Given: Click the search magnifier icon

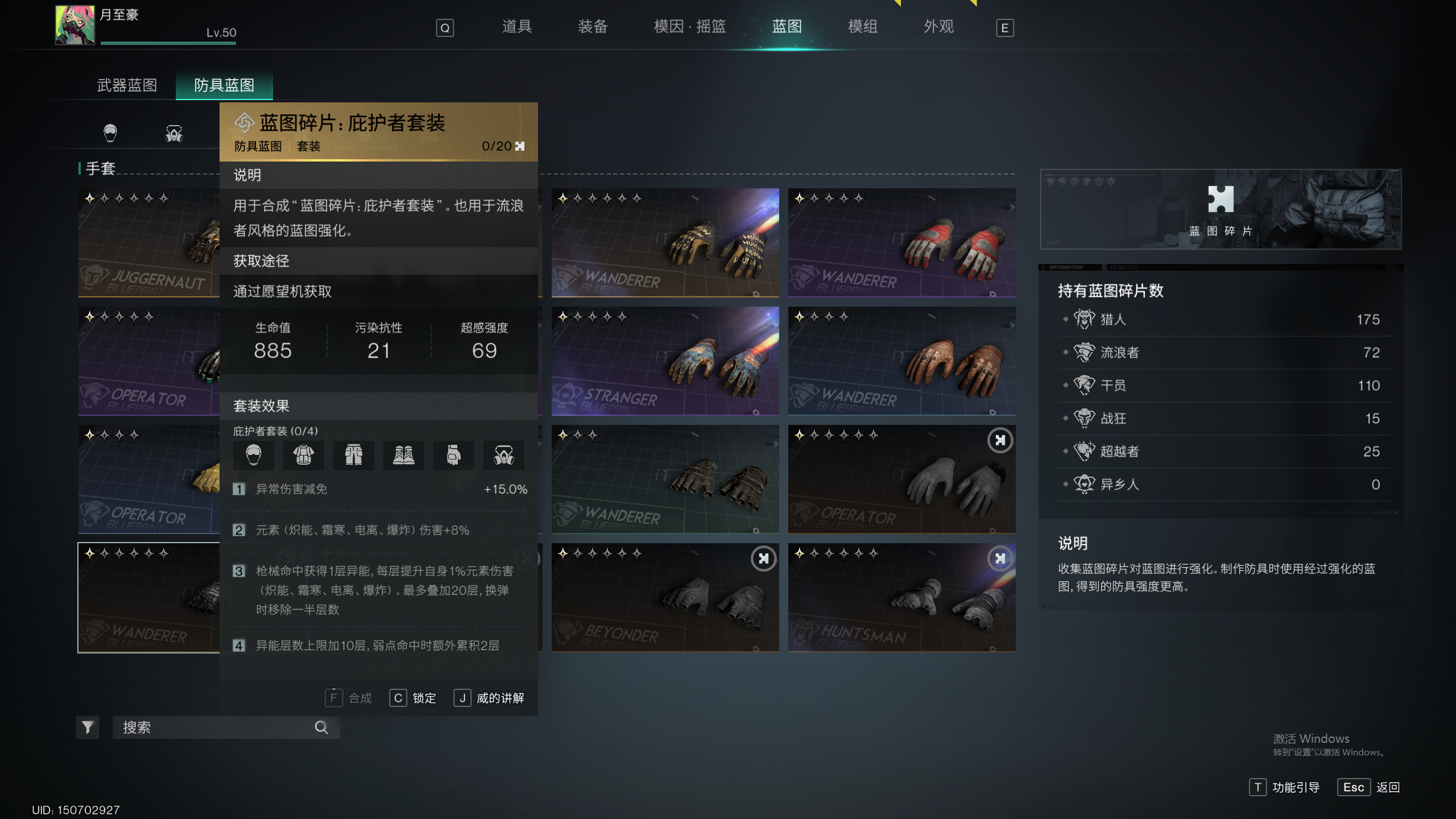Looking at the screenshot, I should [x=321, y=727].
